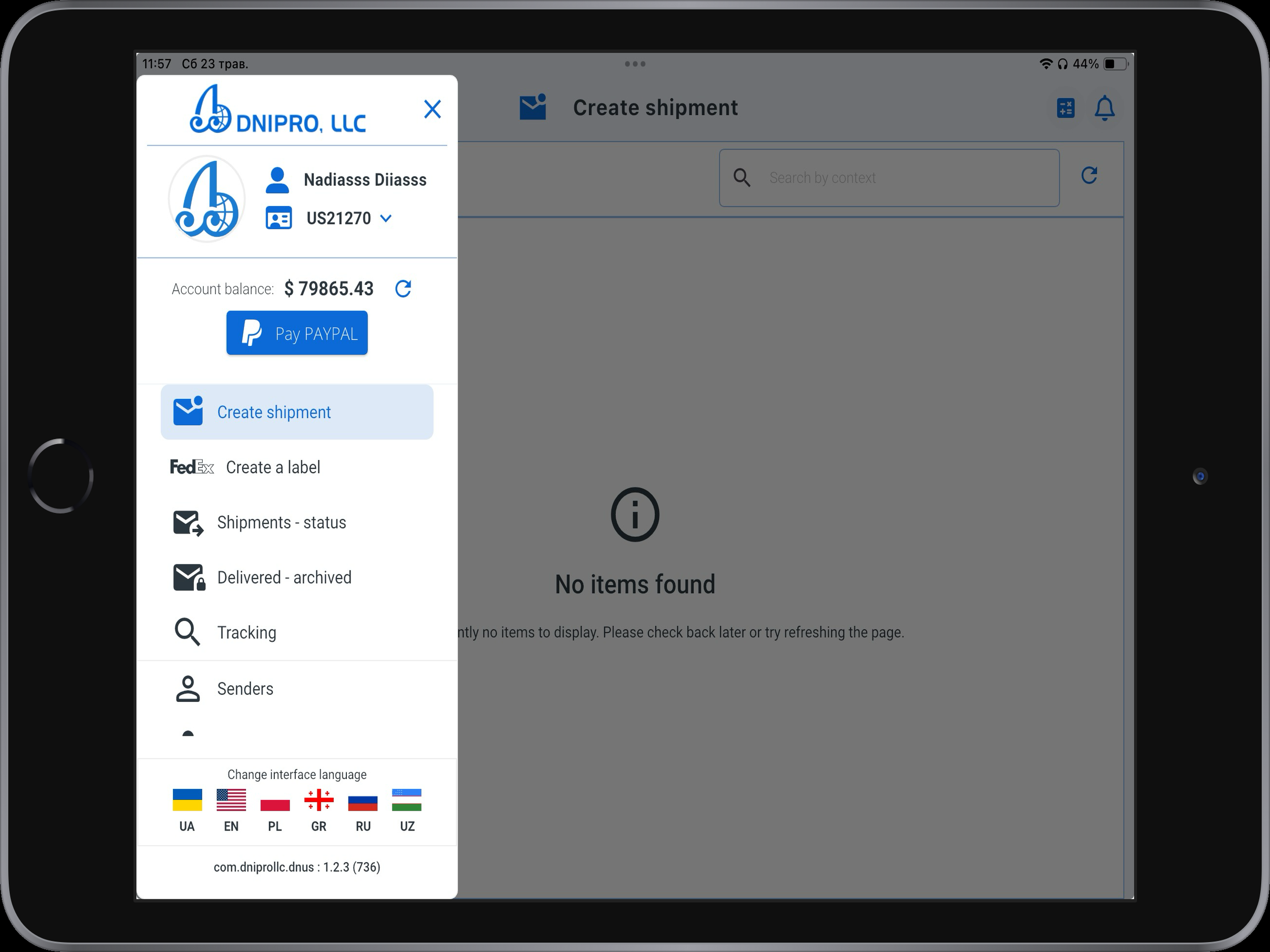This screenshot has height=952, width=1270.
Task: Click the $ 79865.43 balance value
Action: coord(329,288)
